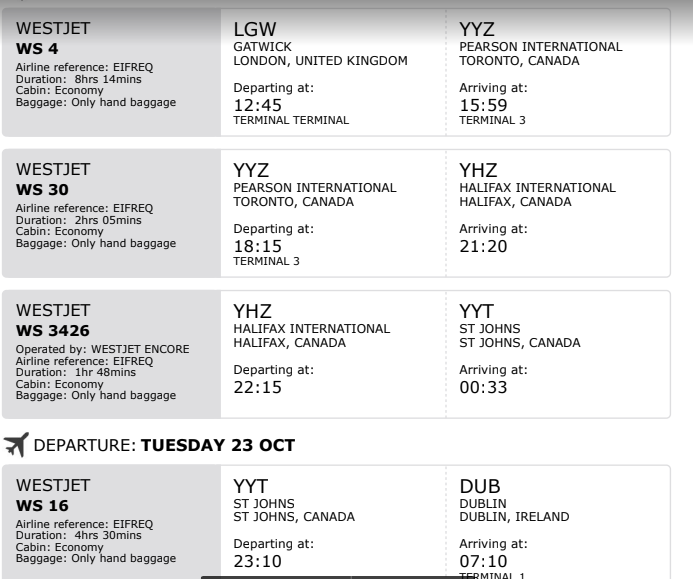Click 'TERMINAL 3' under the Toronto arrival
Viewport: 693px width, 579px height.
(492, 121)
